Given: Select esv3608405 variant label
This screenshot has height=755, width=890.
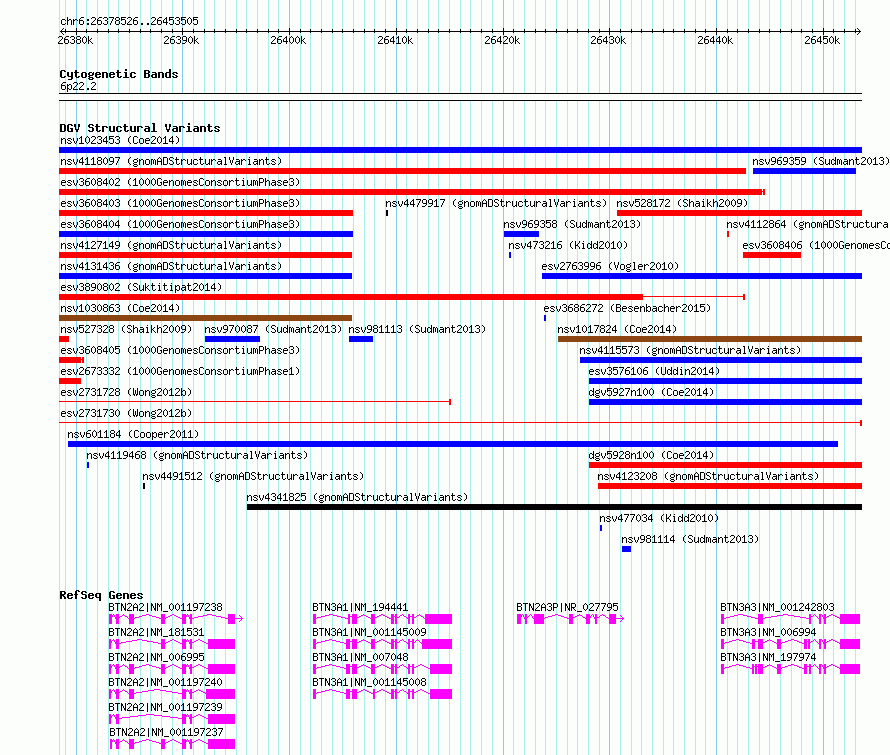Looking at the screenshot, I should click(180, 350).
